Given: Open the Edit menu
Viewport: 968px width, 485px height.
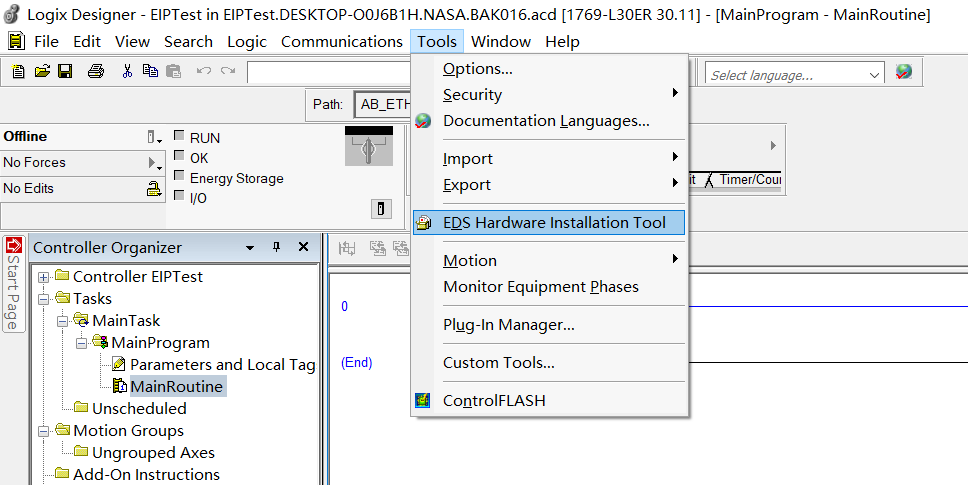Looking at the screenshot, I should pyautogui.click(x=87, y=41).
